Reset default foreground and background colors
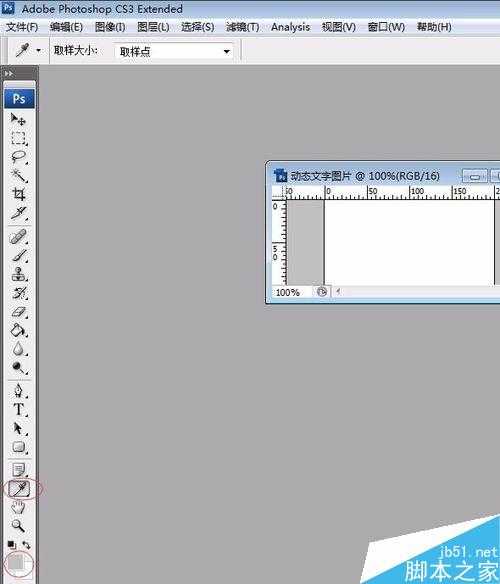 [12, 545]
